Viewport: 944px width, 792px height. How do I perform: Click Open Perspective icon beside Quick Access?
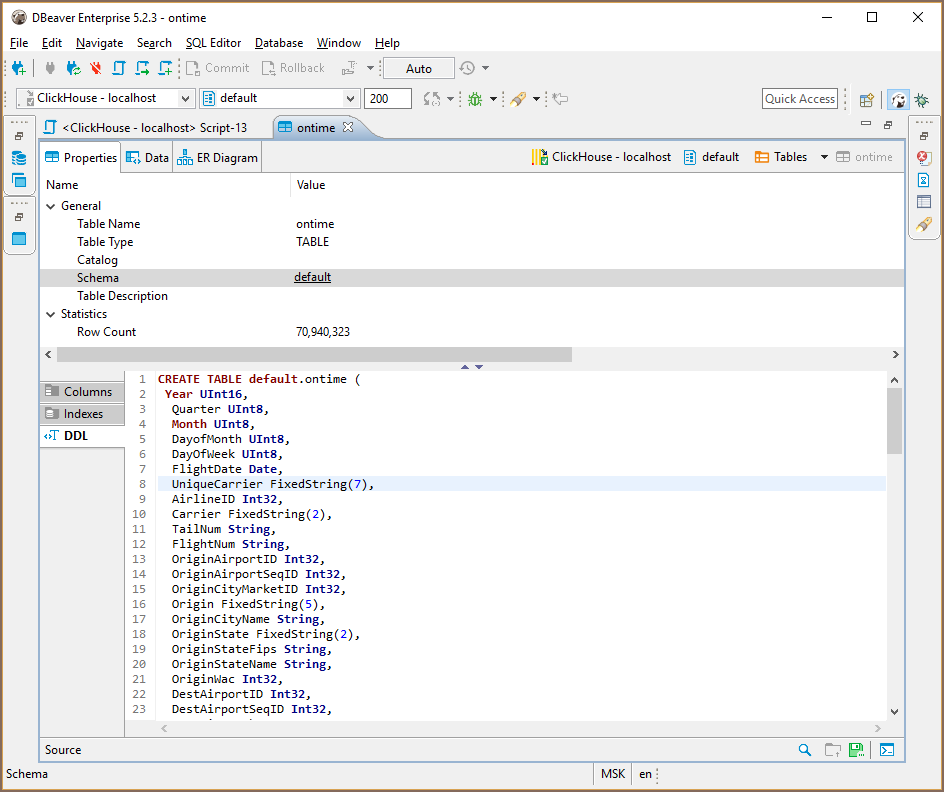(866, 99)
